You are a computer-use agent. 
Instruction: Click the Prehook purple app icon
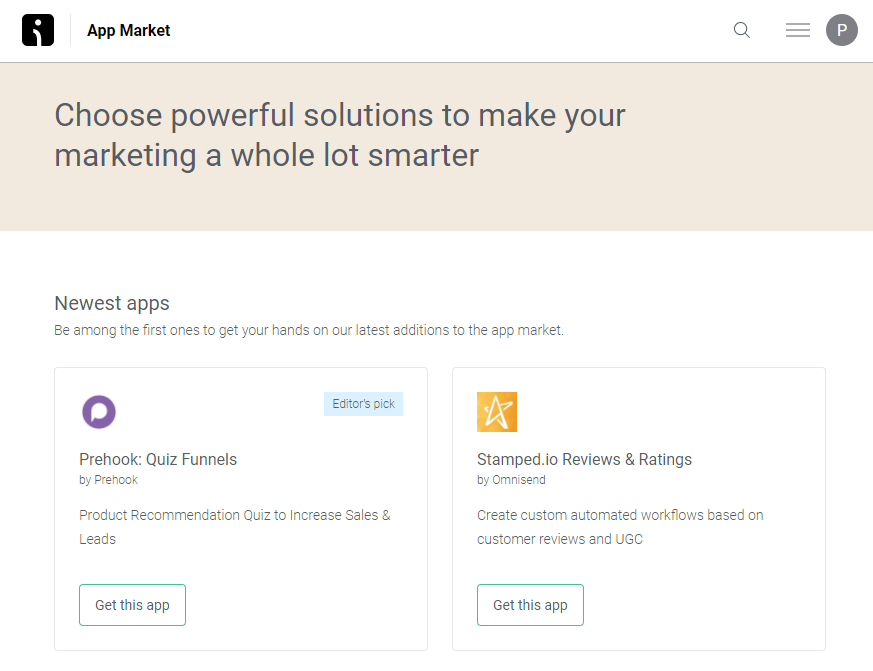pos(99,412)
